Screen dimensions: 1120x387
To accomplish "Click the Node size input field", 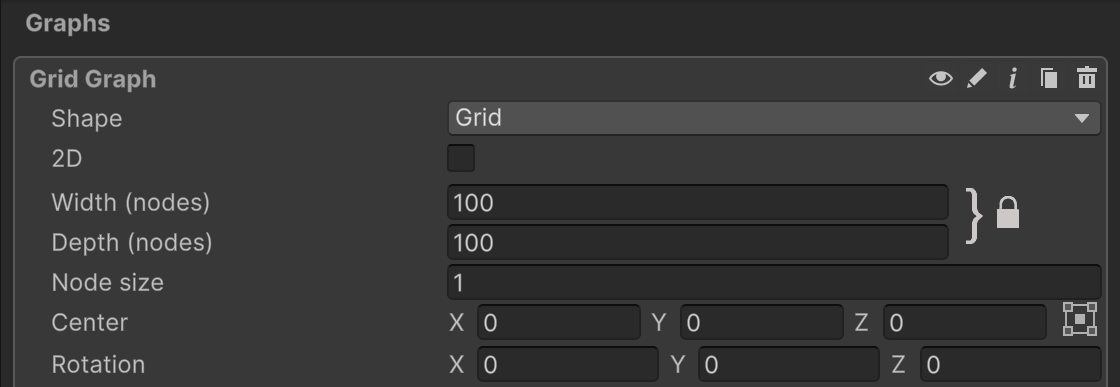I will [774, 283].
